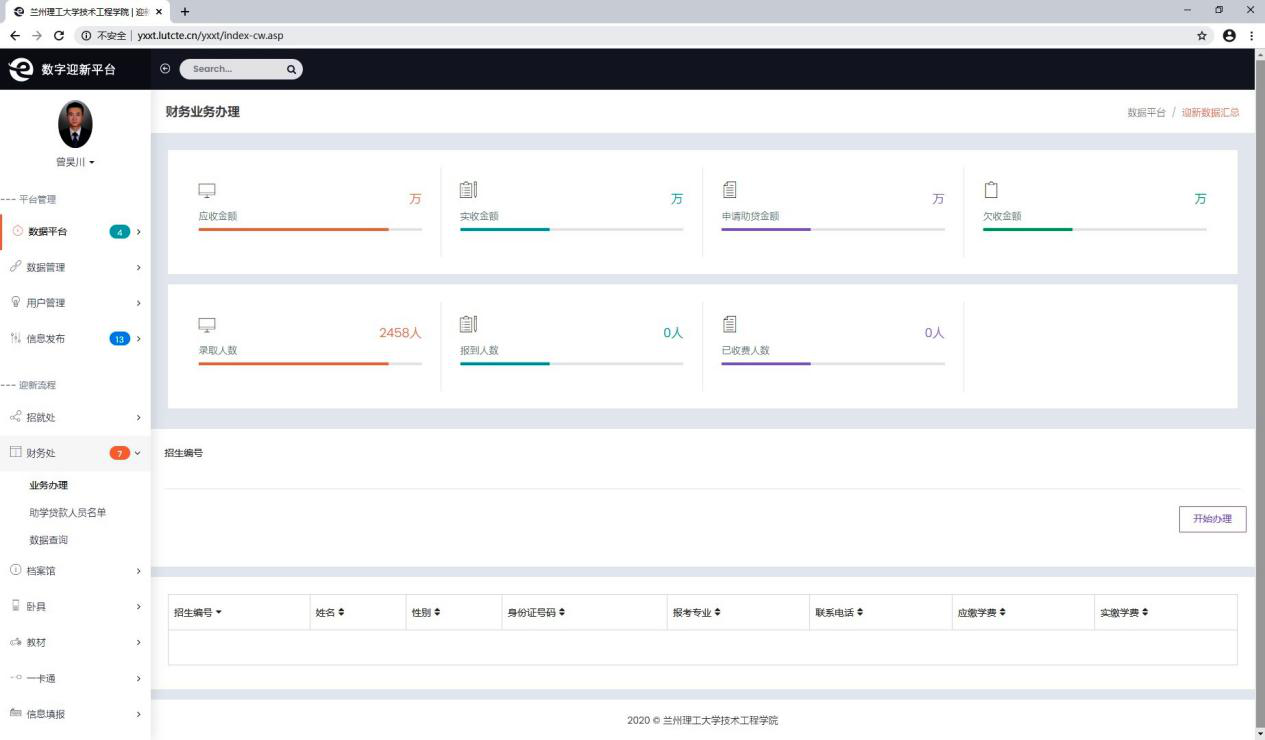Click the 欠收金额 clipboard icon
The image size is (1265, 740).
point(991,190)
